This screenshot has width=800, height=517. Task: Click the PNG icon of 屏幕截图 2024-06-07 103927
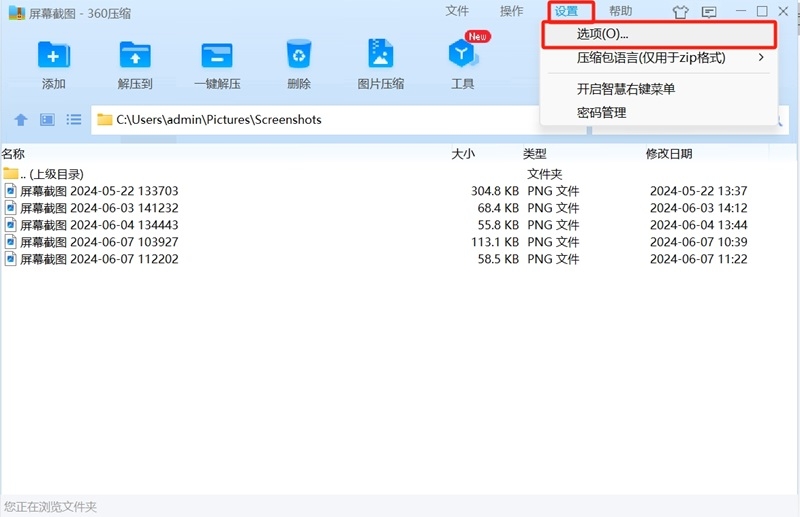click(x=10, y=241)
